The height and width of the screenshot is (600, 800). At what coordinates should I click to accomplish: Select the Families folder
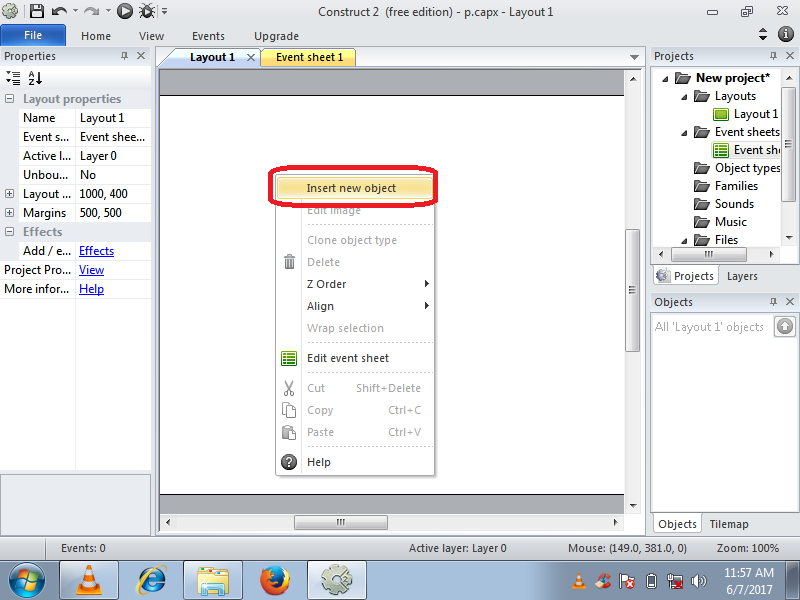click(x=726, y=186)
